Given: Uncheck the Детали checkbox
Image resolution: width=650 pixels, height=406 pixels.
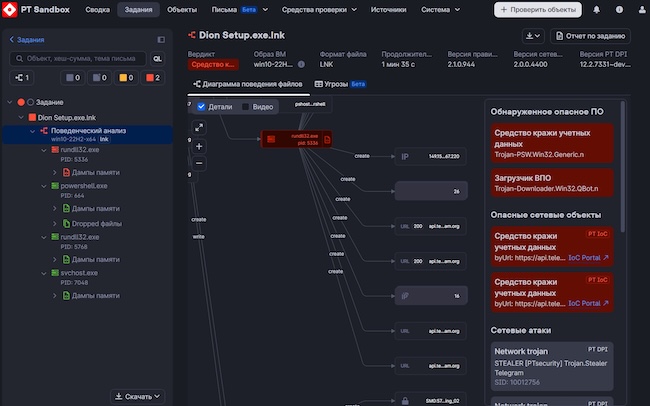Looking at the screenshot, I should [x=201, y=107].
